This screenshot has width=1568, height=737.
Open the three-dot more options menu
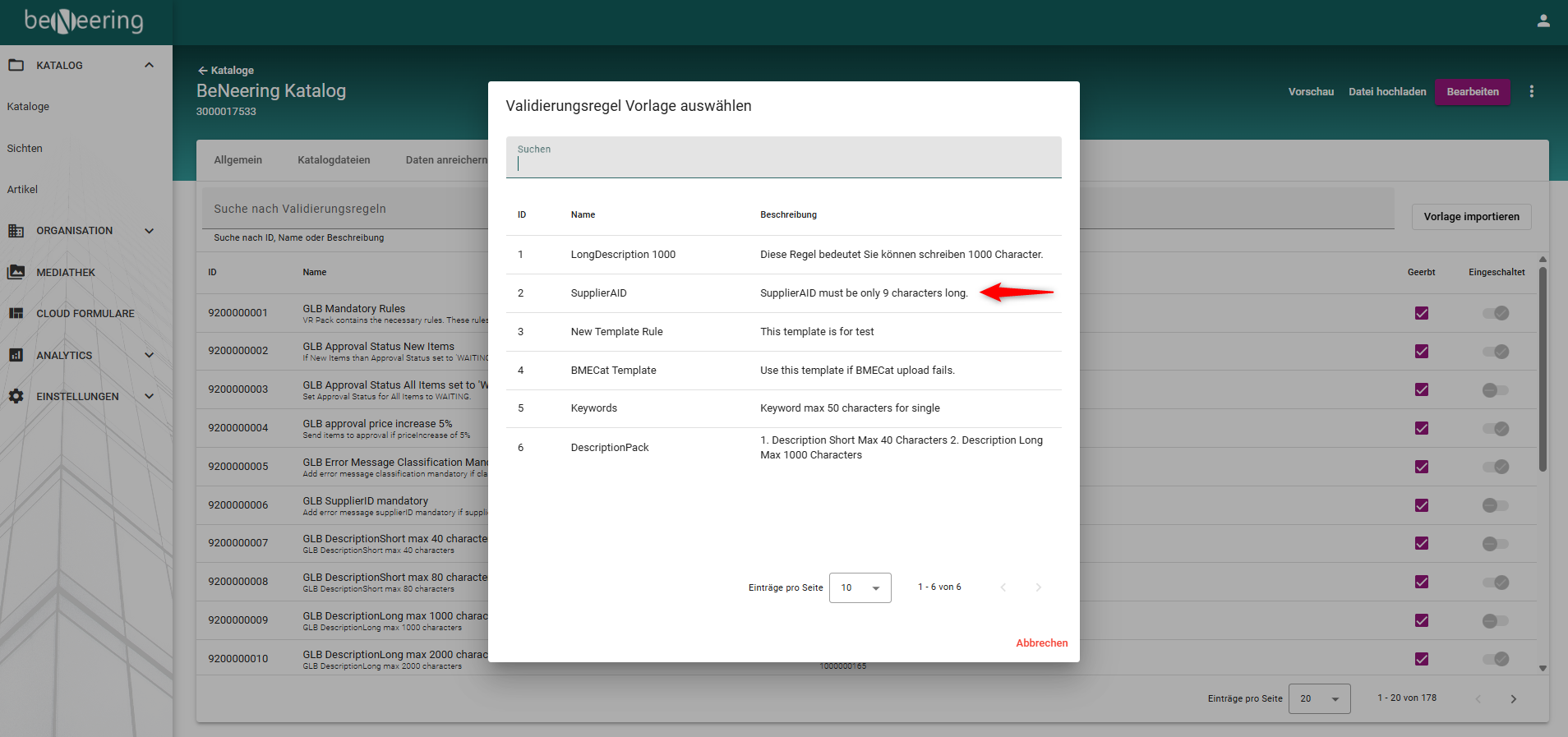[1531, 91]
